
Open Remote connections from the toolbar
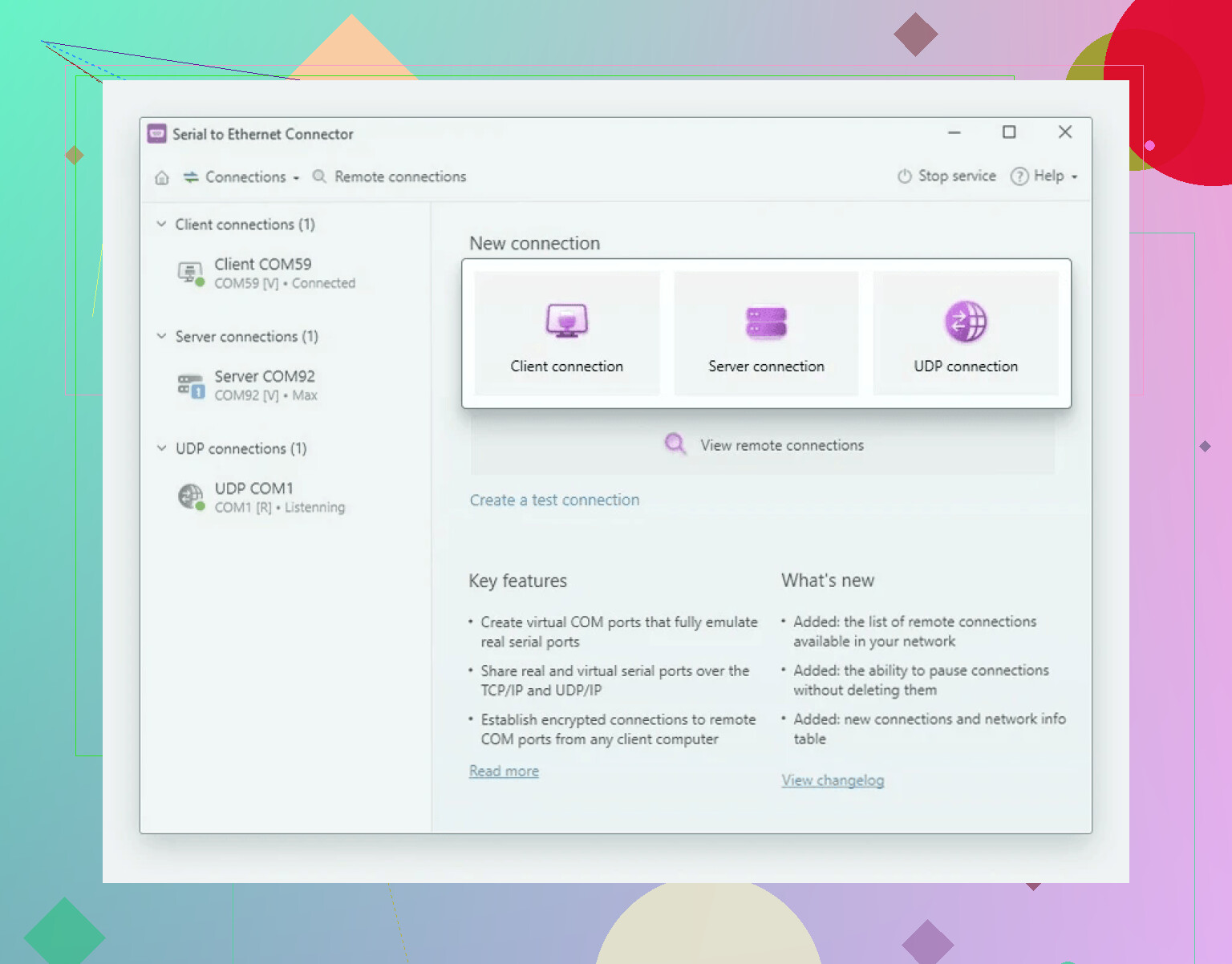pyautogui.click(x=390, y=177)
